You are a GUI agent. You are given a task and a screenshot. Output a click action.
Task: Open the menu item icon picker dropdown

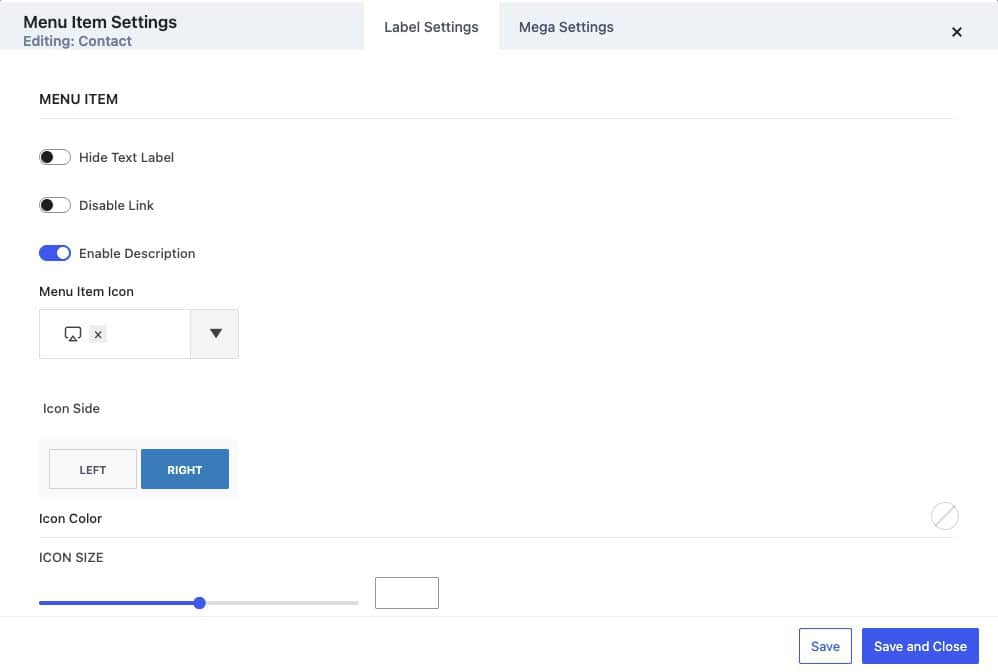[214, 333]
